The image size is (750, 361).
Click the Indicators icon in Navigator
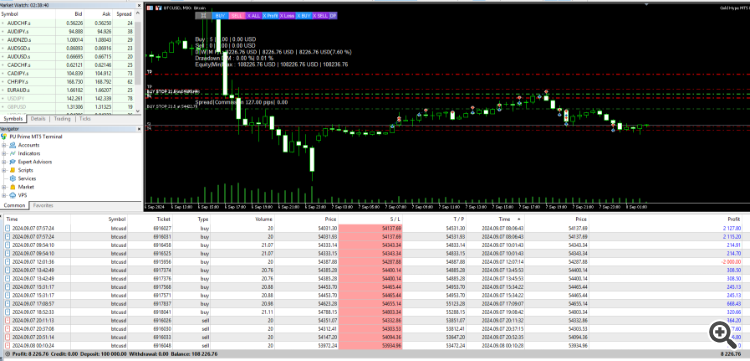12,153
